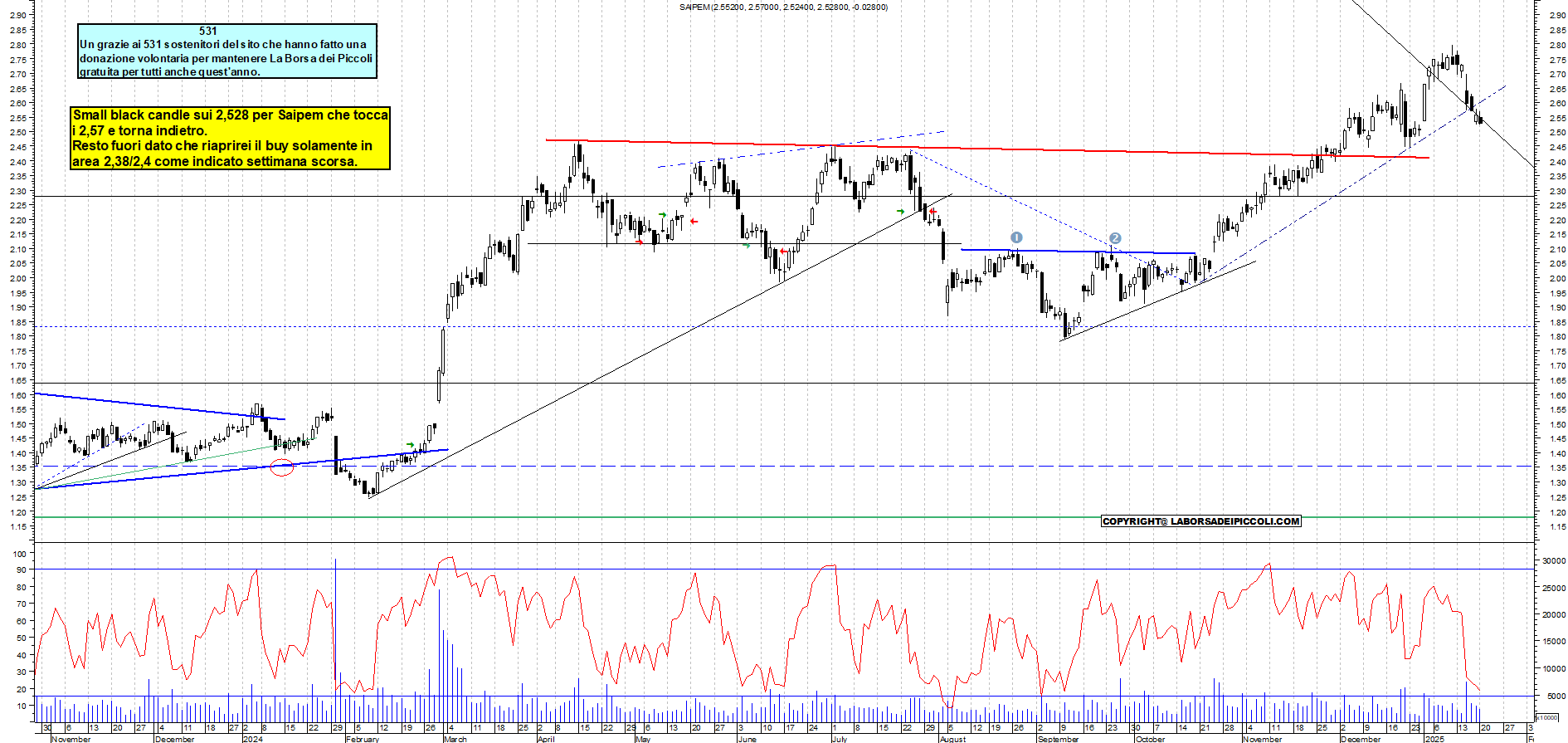Image resolution: width=1568 pixels, height=743 pixels.
Task: Select the circled number 2 chart marker
Action: click(1115, 238)
